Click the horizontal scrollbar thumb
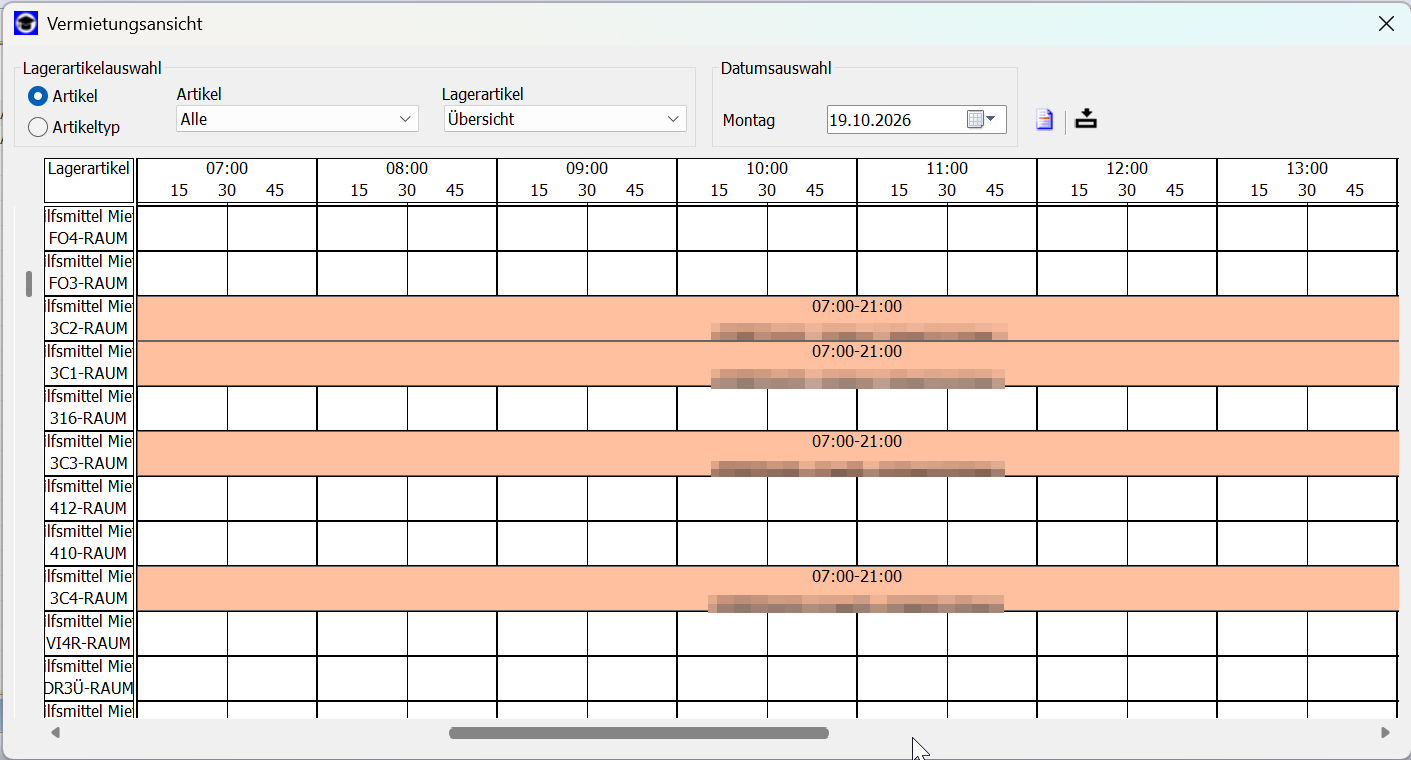Viewport: 1411px width, 760px height. click(x=639, y=733)
